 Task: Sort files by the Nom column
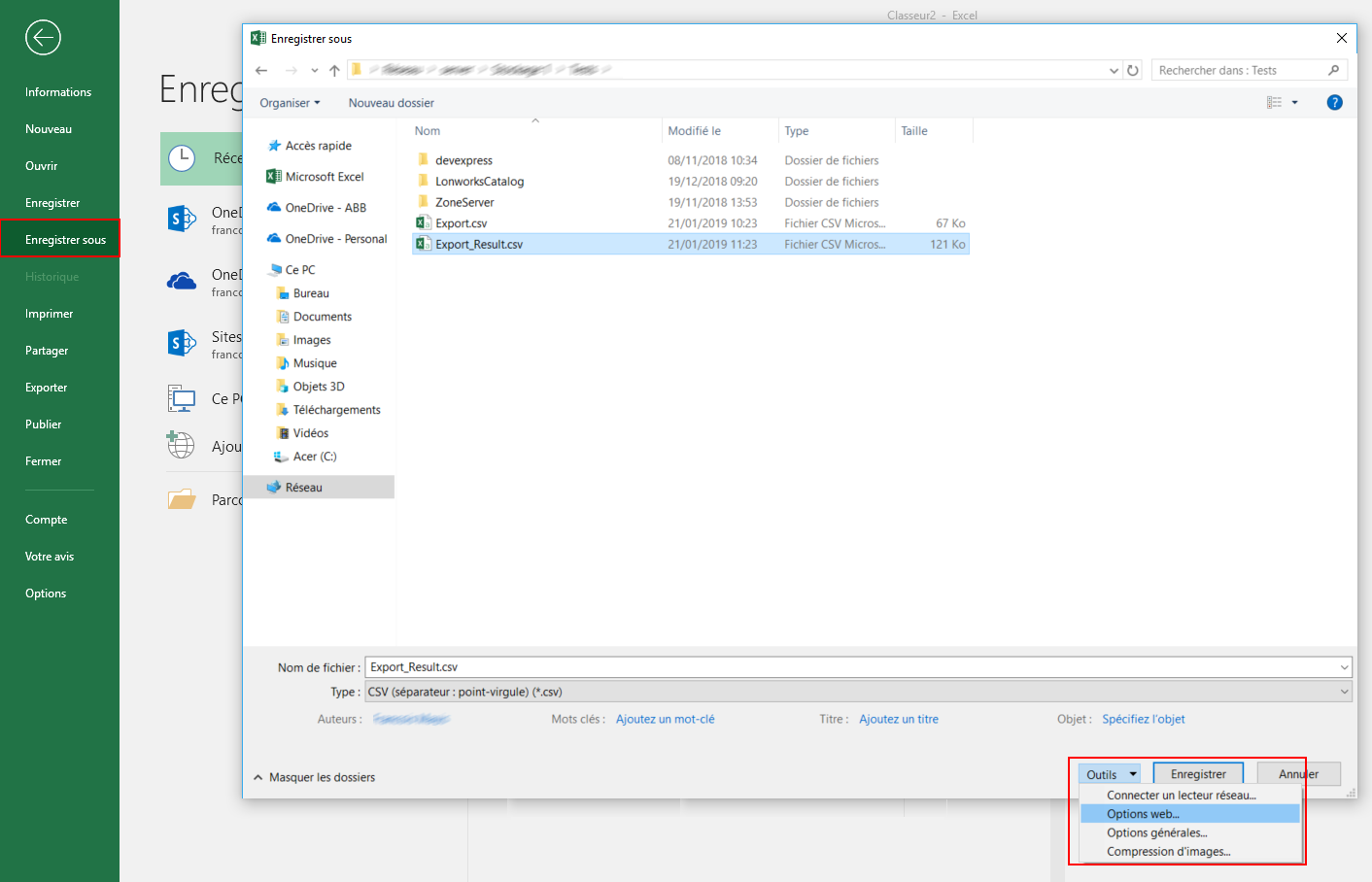click(428, 131)
